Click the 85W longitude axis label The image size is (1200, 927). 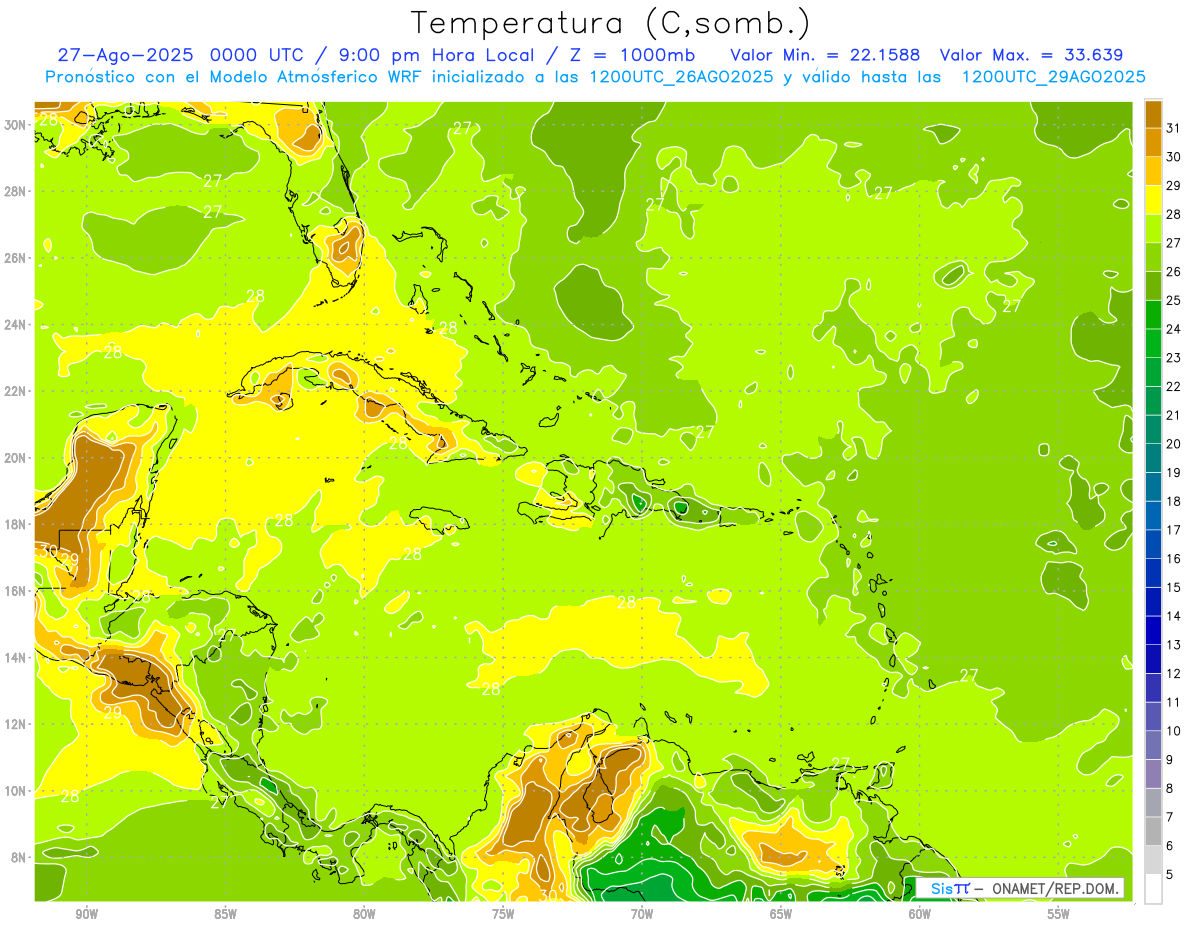coord(225,914)
